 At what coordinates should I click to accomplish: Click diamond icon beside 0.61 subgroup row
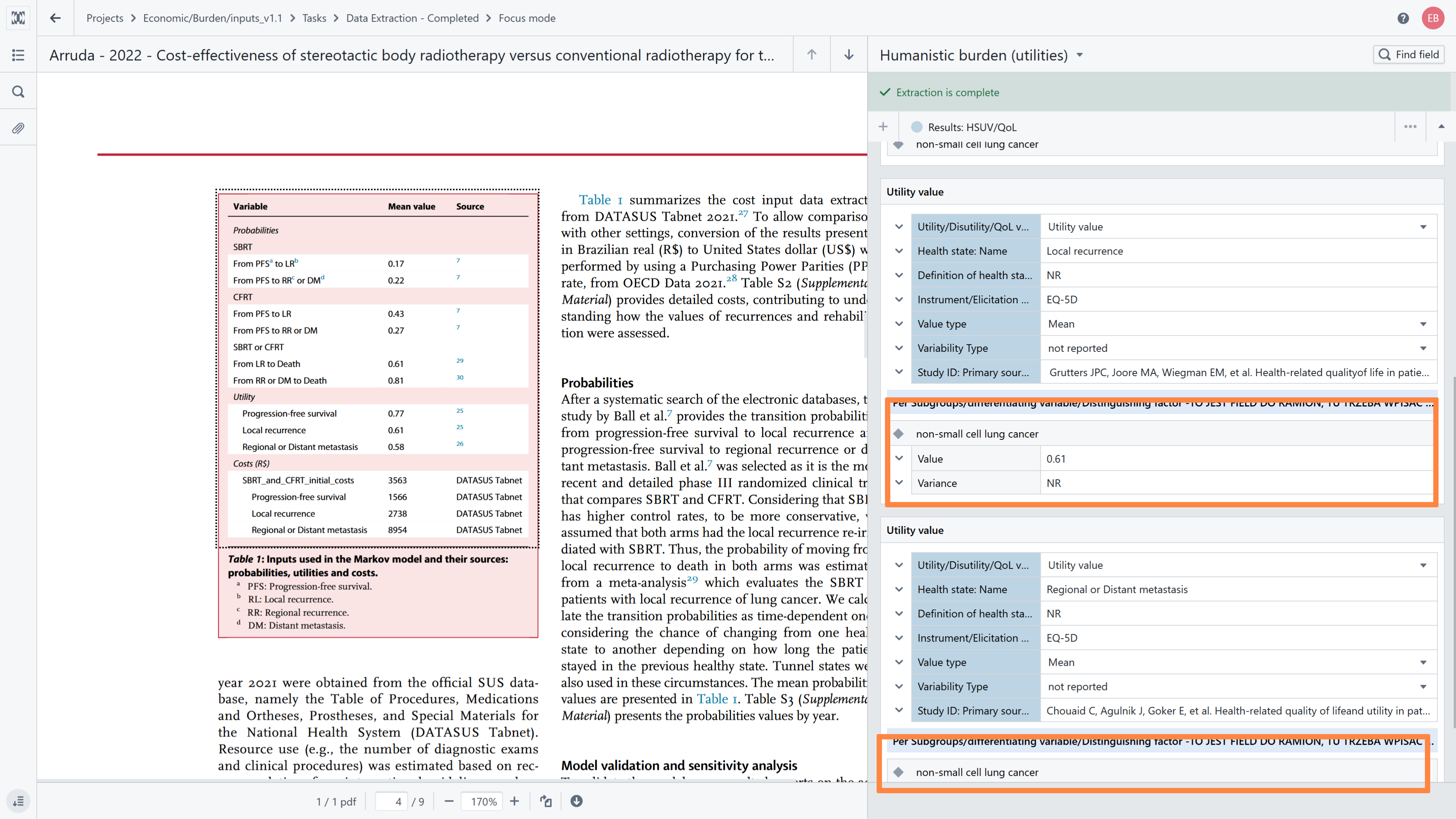(899, 433)
